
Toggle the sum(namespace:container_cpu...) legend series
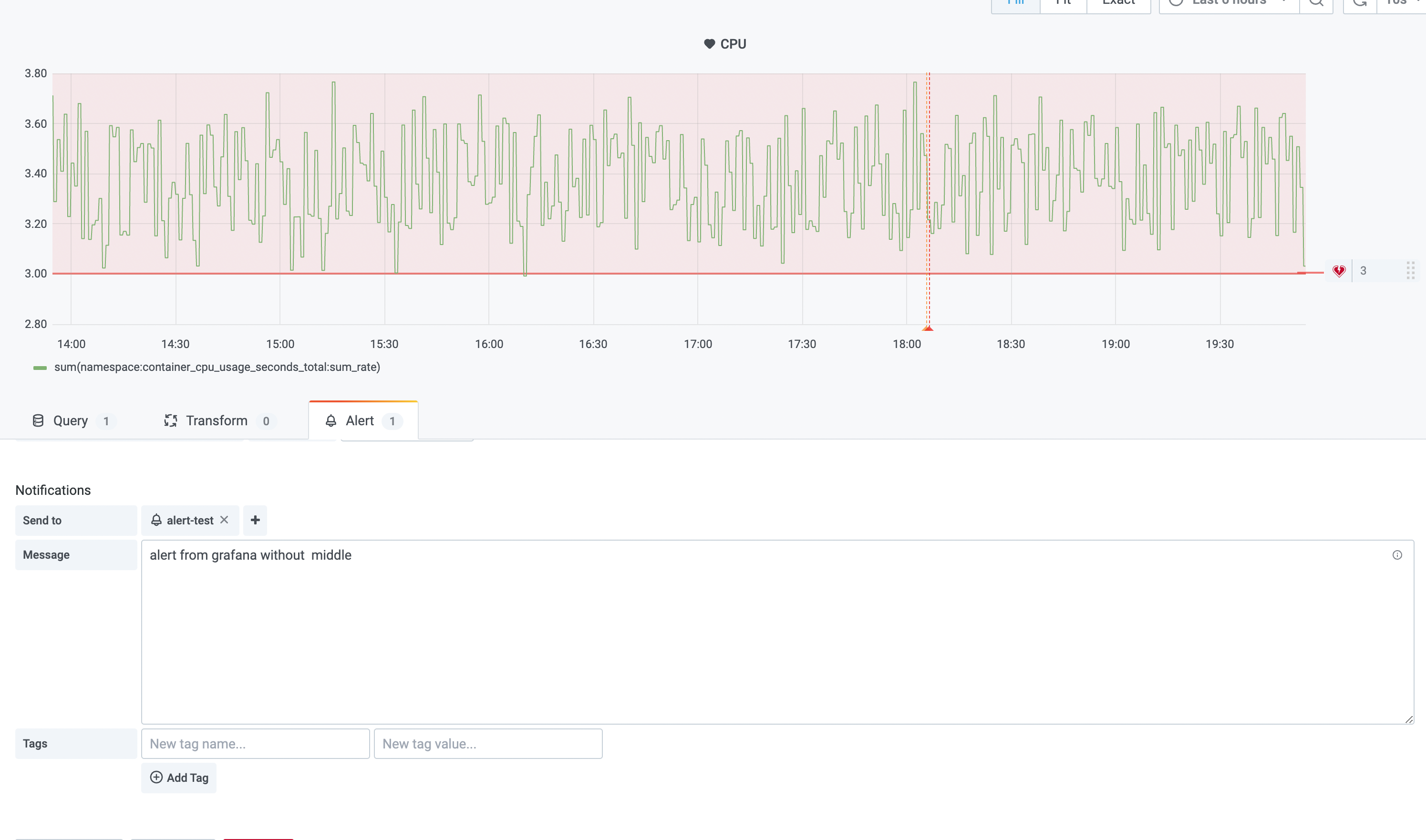point(217,368)
